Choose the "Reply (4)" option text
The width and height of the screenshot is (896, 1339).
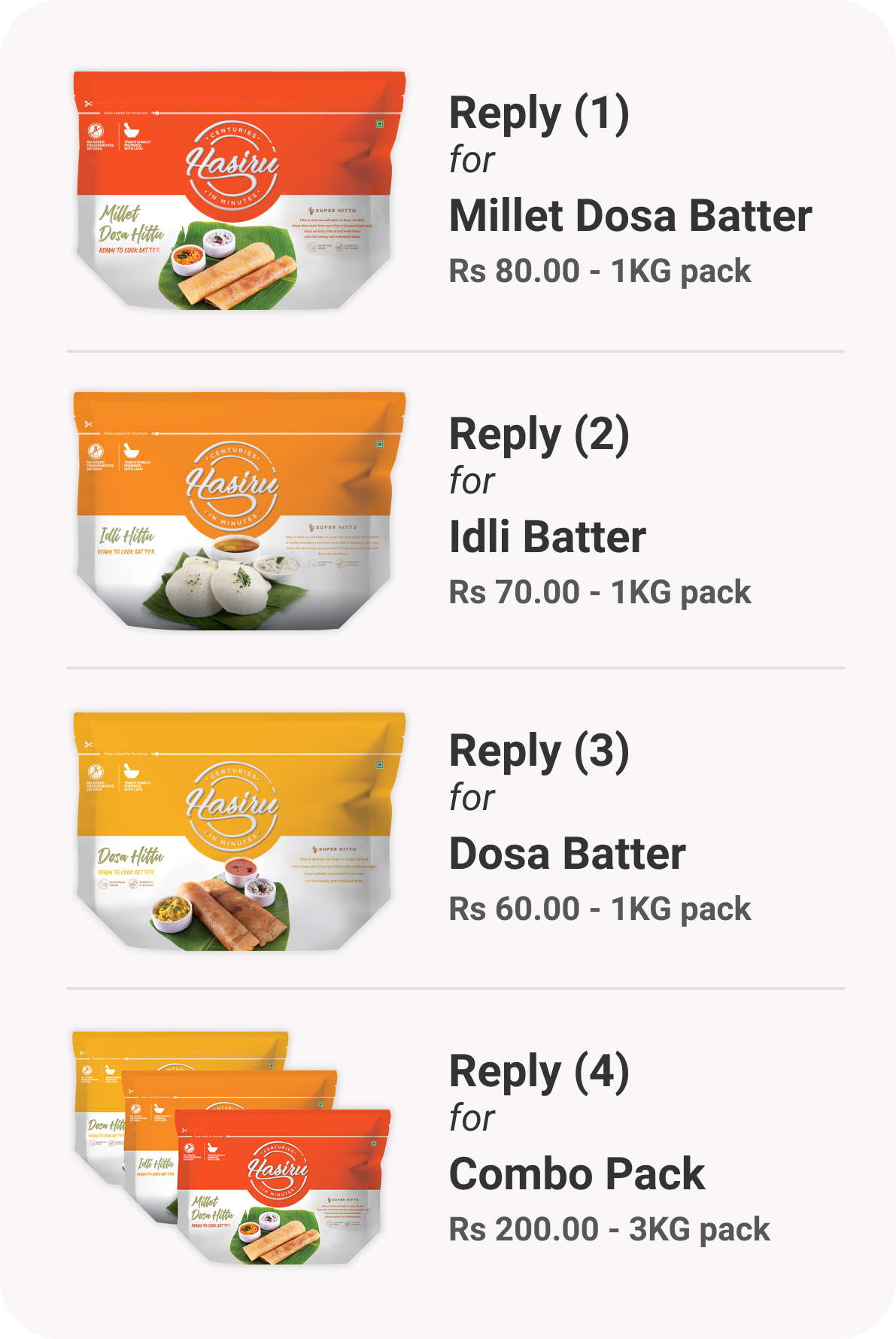[x=539, y=1072]
